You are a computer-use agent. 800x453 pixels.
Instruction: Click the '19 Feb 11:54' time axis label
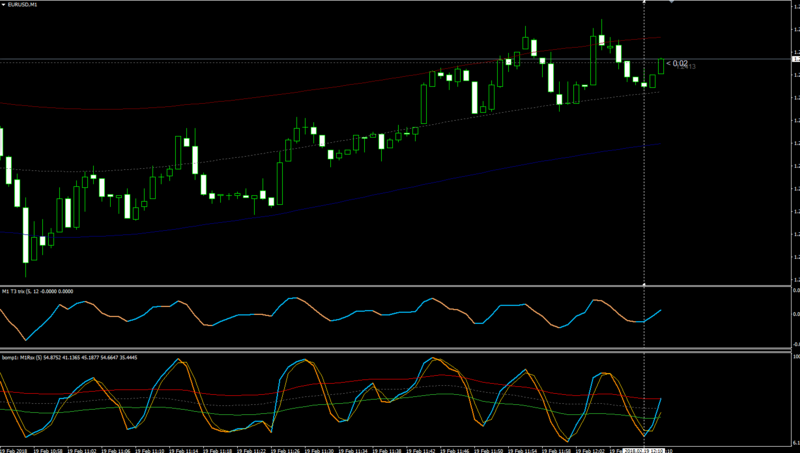click(x=522, y=450)
